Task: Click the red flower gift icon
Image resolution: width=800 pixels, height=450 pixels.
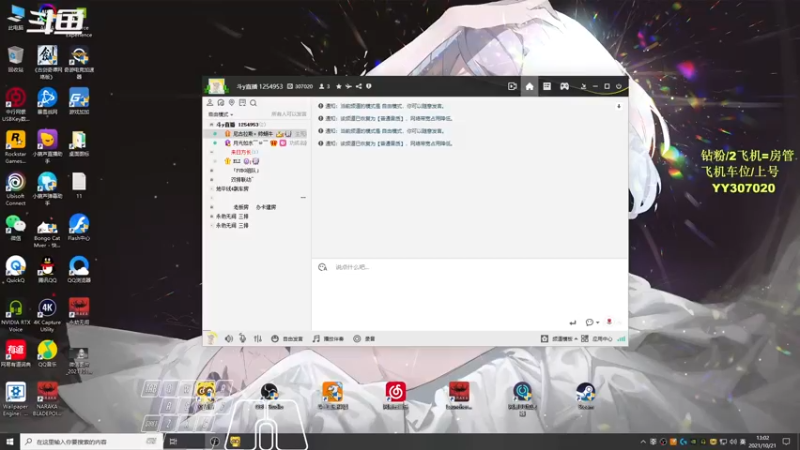Action: (609, 322)
